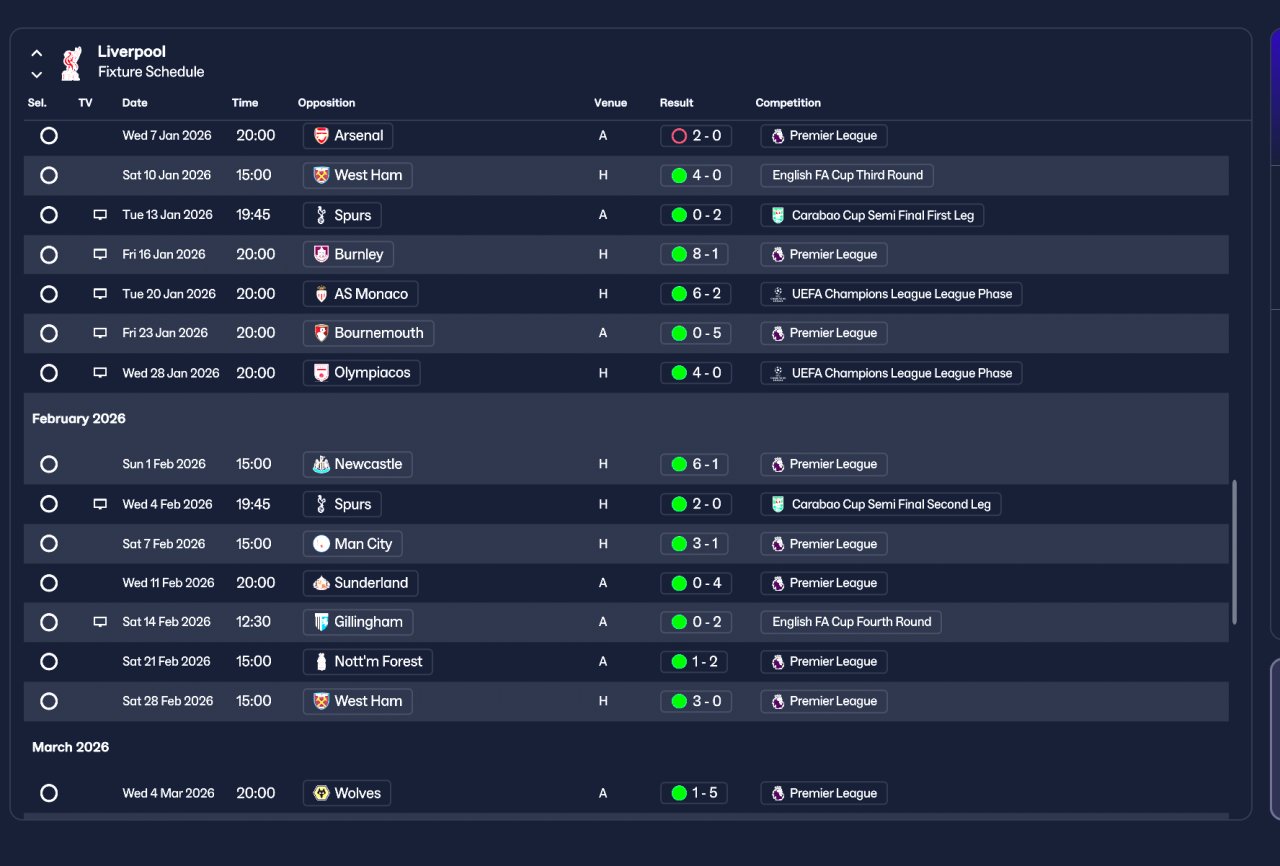Select the Olympiacos fixture radio button
This screenshot has height=866, width=1280.
click(x=49, y=373)
